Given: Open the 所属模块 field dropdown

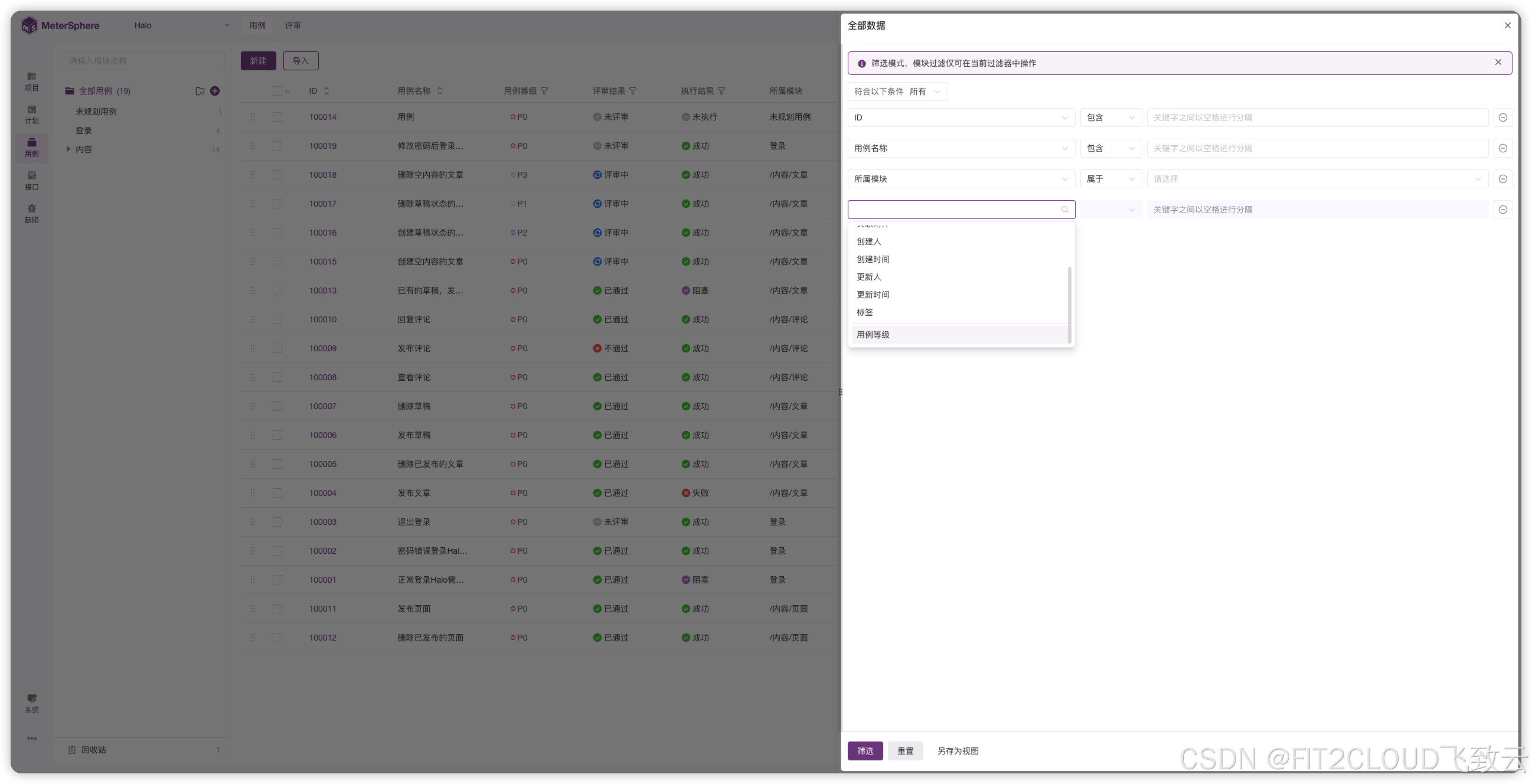Looking at the screenshot, I should point(961,179).
